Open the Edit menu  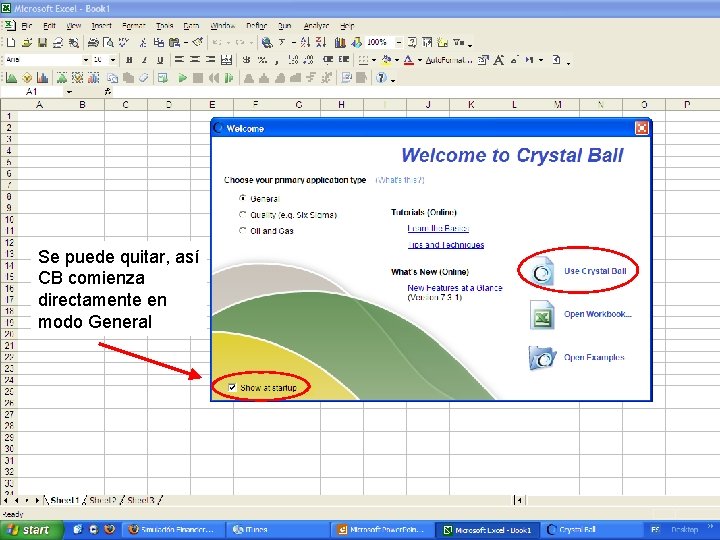[49, 26]
